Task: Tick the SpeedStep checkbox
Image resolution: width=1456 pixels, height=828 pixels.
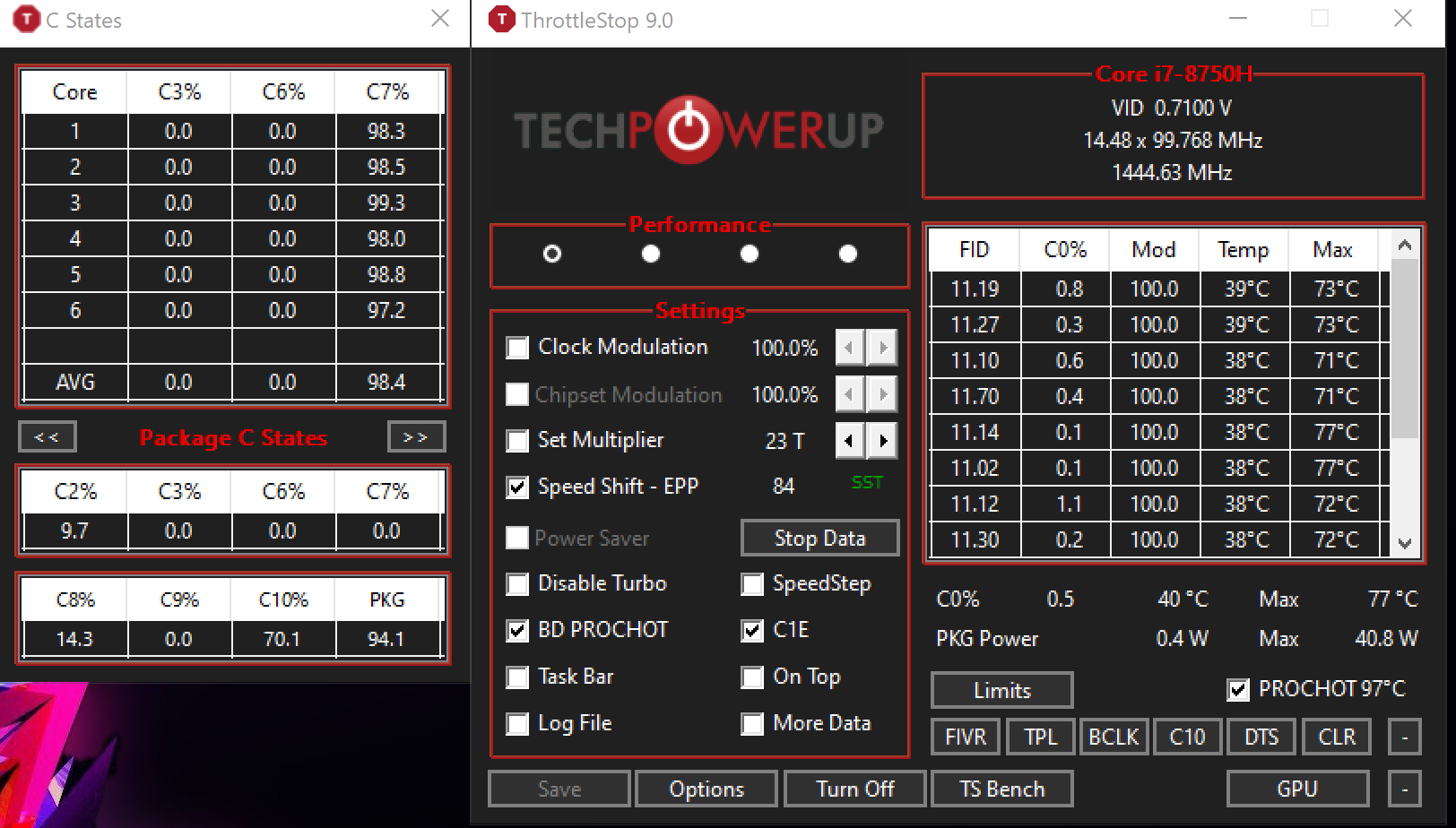Action: coord(752,584)
